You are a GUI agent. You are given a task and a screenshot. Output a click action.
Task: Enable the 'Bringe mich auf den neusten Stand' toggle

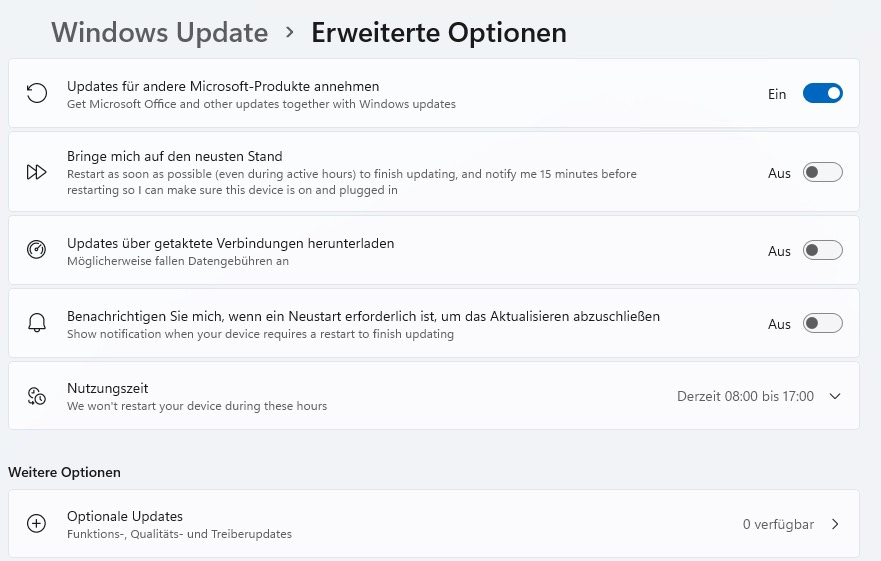pyautogui.click(x=822, y=173)
